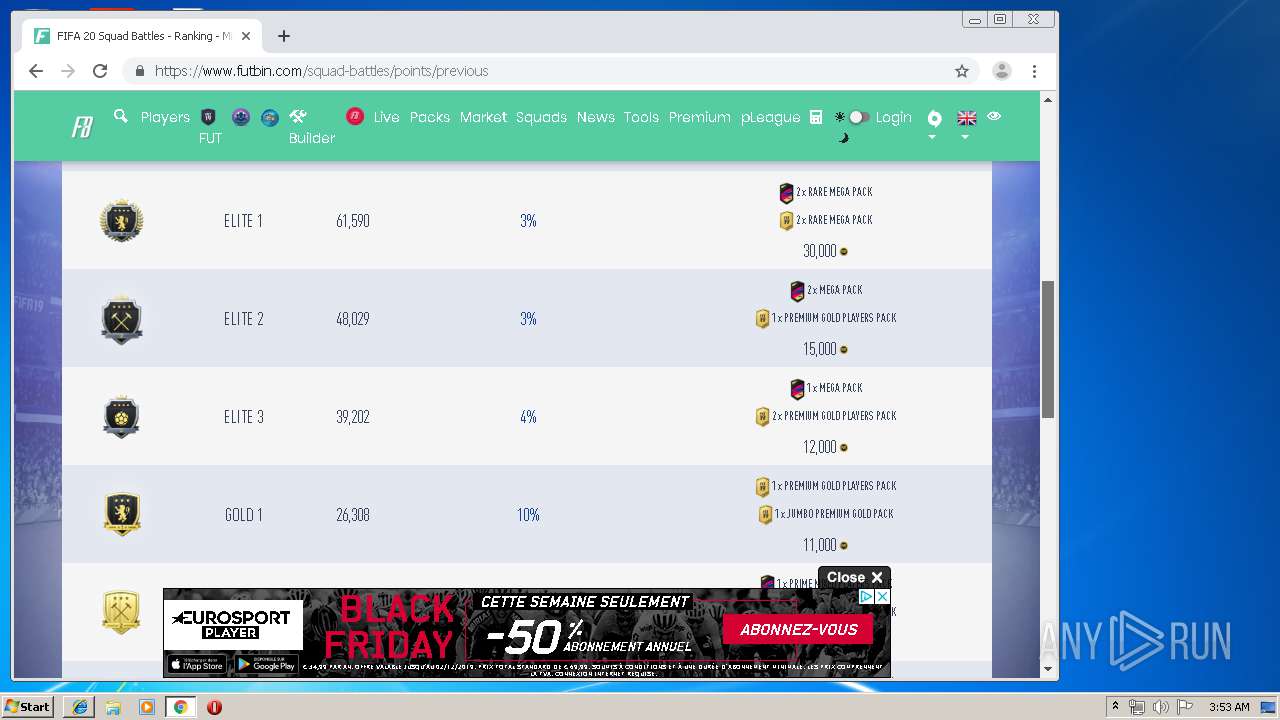The image size is (1280, 720).
Task: Click the ABONNEZ-VOUS ad button
Action: 799,629
